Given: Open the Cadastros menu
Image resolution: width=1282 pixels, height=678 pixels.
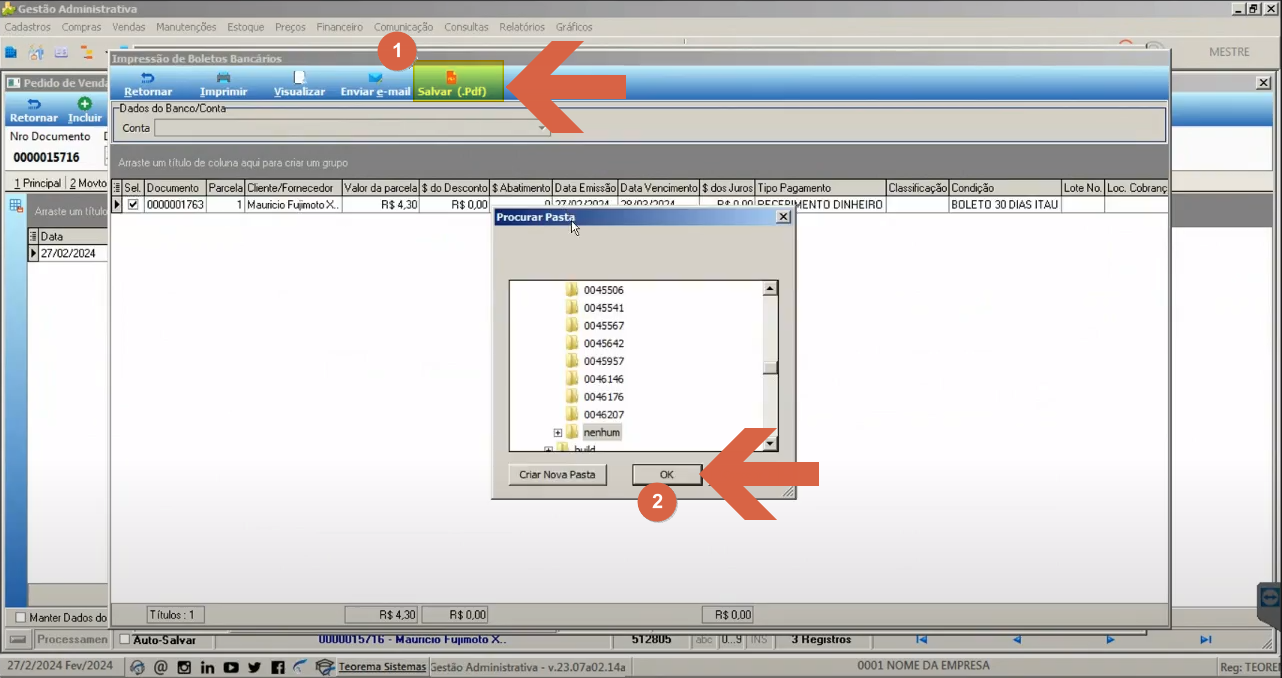Looking at the screenshot, I should click(x=28, y=27).
